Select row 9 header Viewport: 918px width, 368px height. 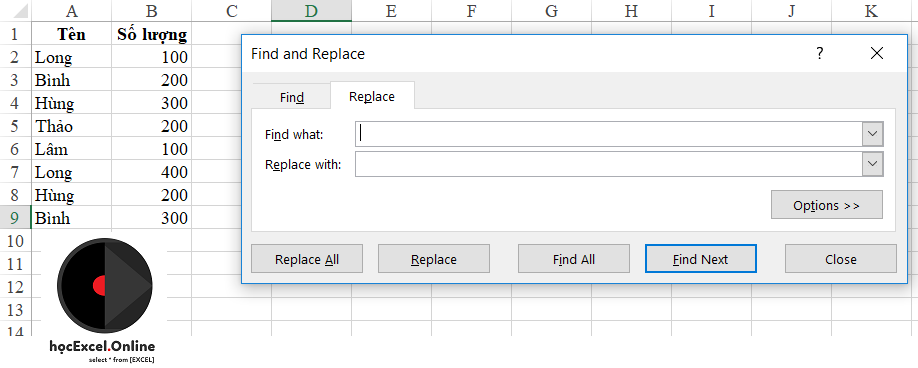click(x=15, y=218)
